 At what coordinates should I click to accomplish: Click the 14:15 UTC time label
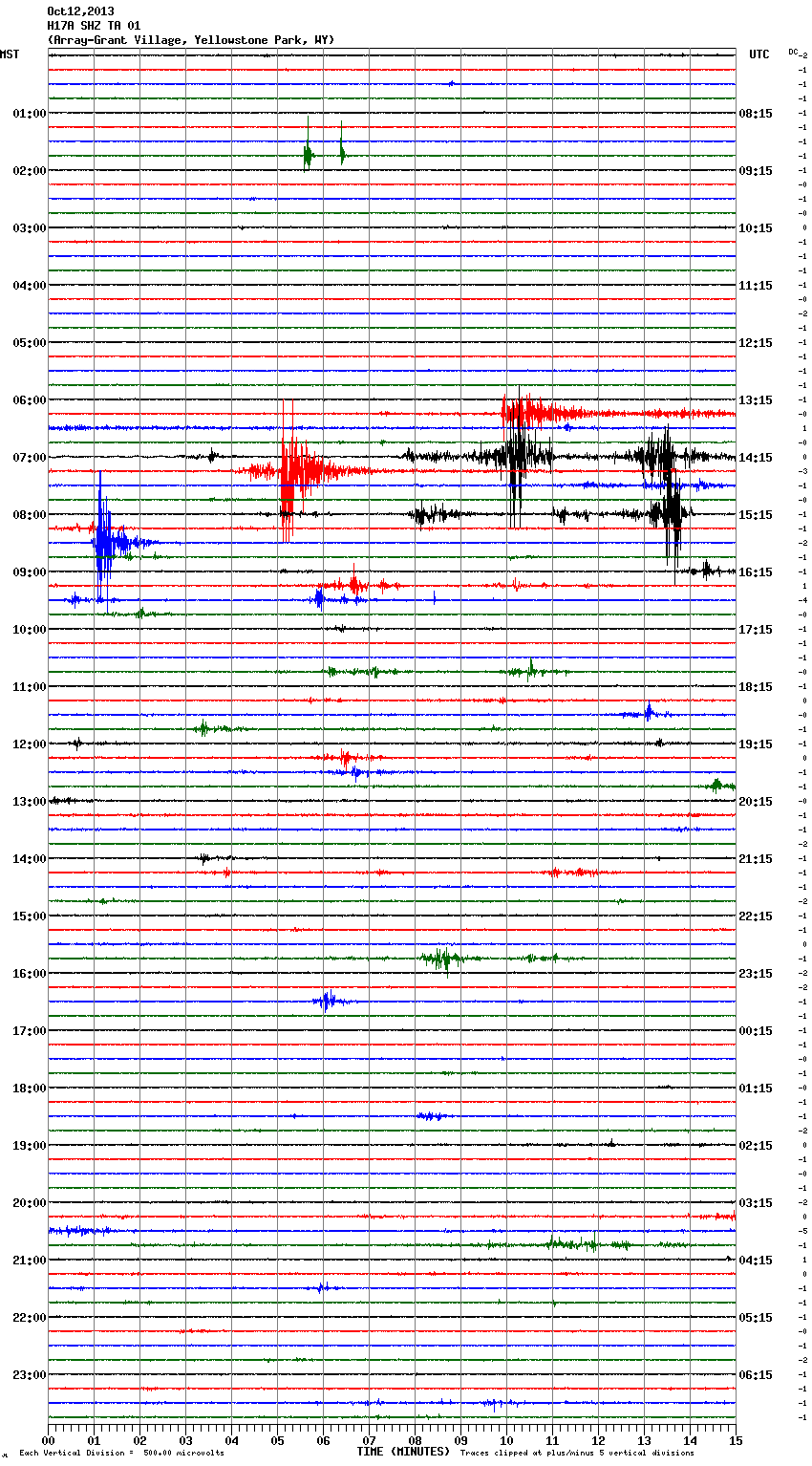click(756, 458)
